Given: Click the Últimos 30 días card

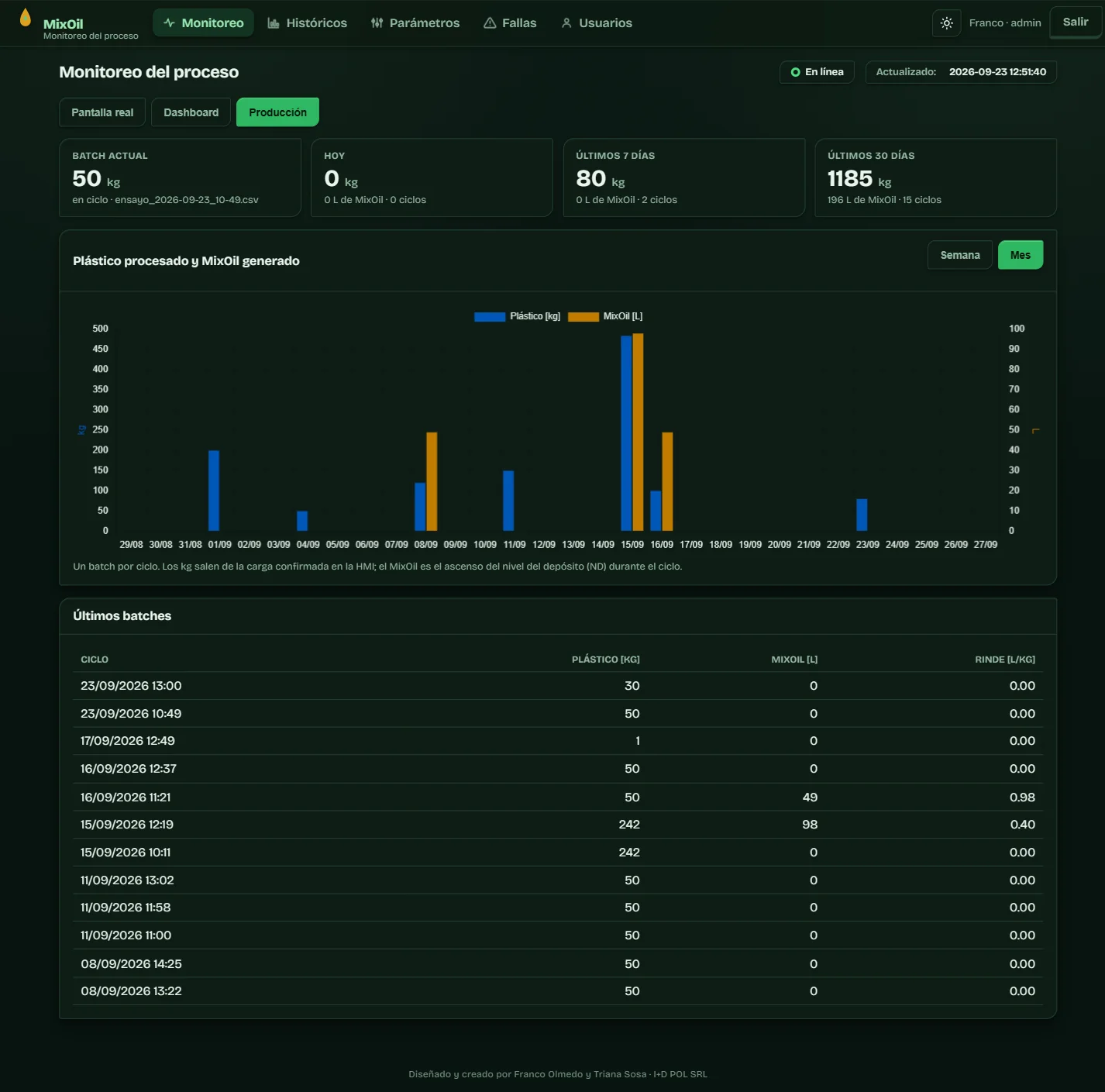Looking at the screenshot, I should [x=935, y=177].
